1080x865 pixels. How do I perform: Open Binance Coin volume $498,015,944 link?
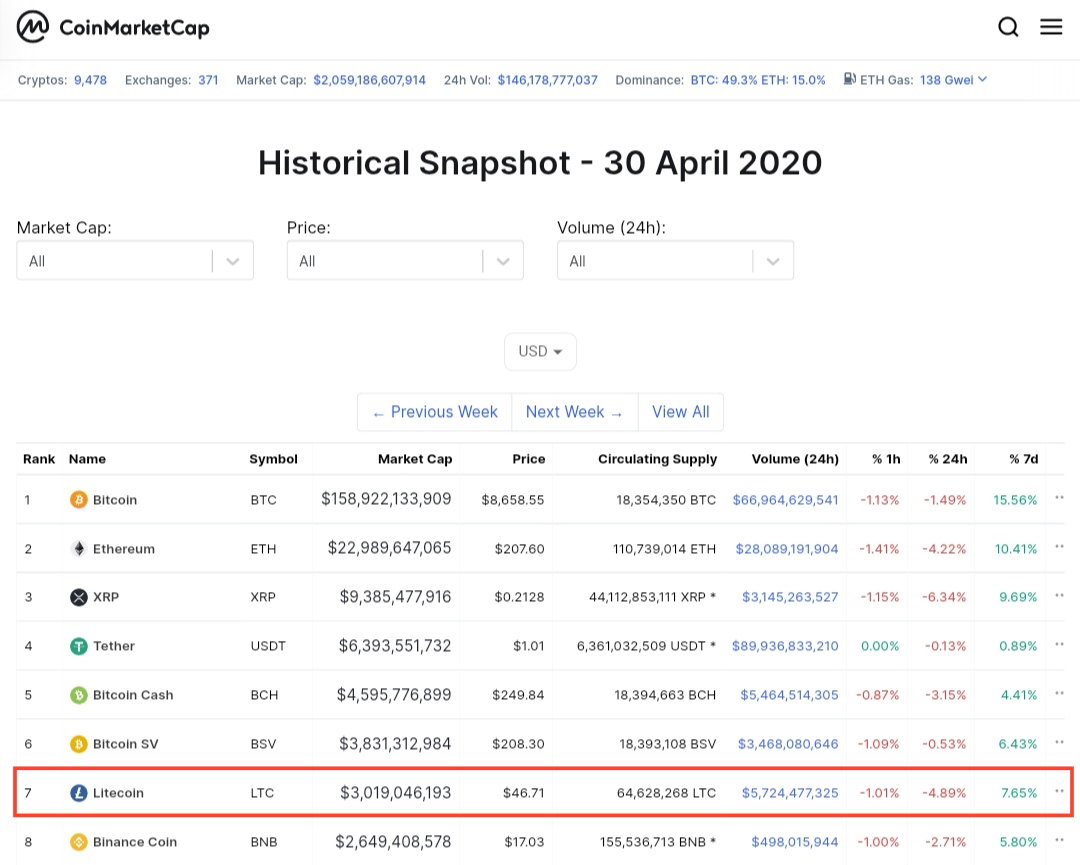795,842
